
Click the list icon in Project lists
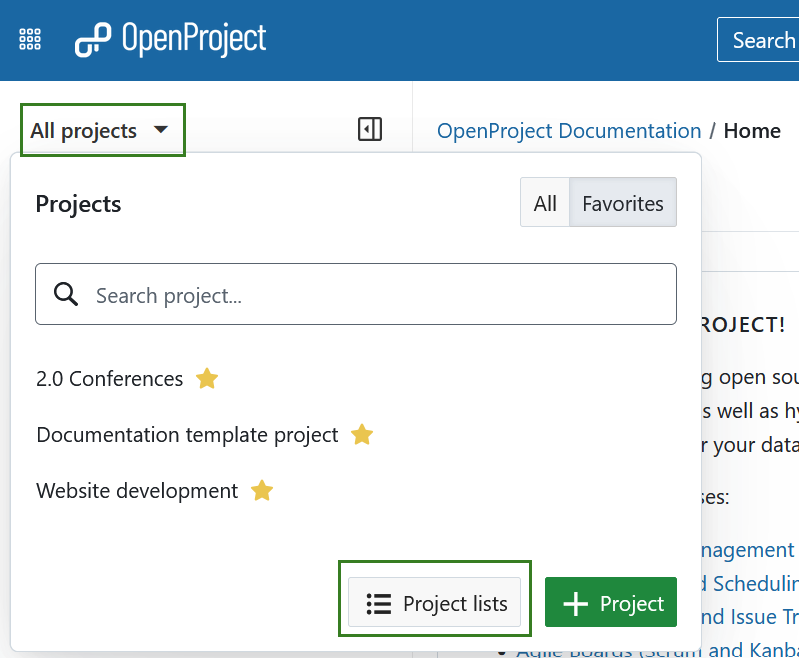378,603
